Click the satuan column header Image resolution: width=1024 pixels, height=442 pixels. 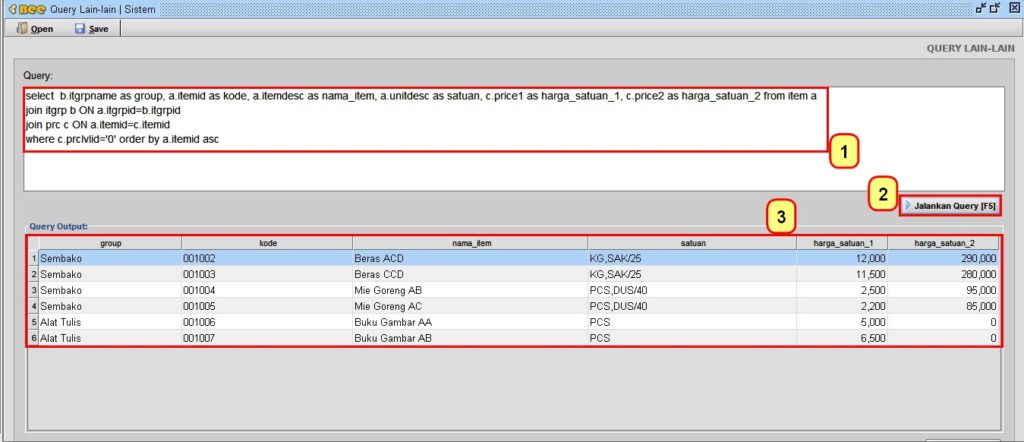tap(692, 243)
